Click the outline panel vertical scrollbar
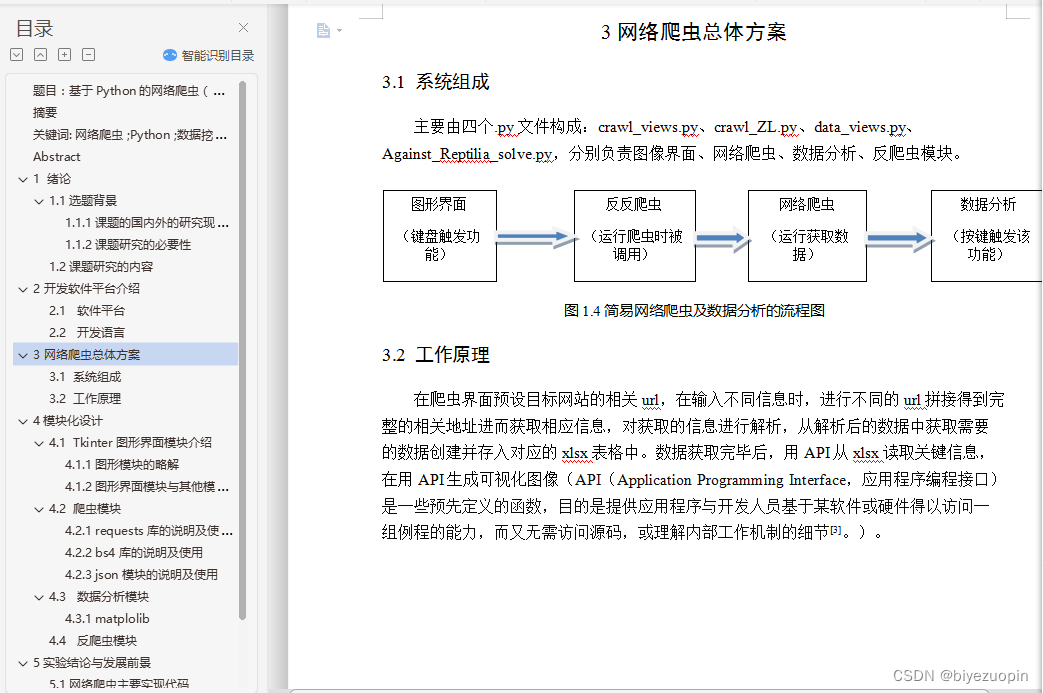Screen dimensions: 1043x693 [x=243, y=350]
